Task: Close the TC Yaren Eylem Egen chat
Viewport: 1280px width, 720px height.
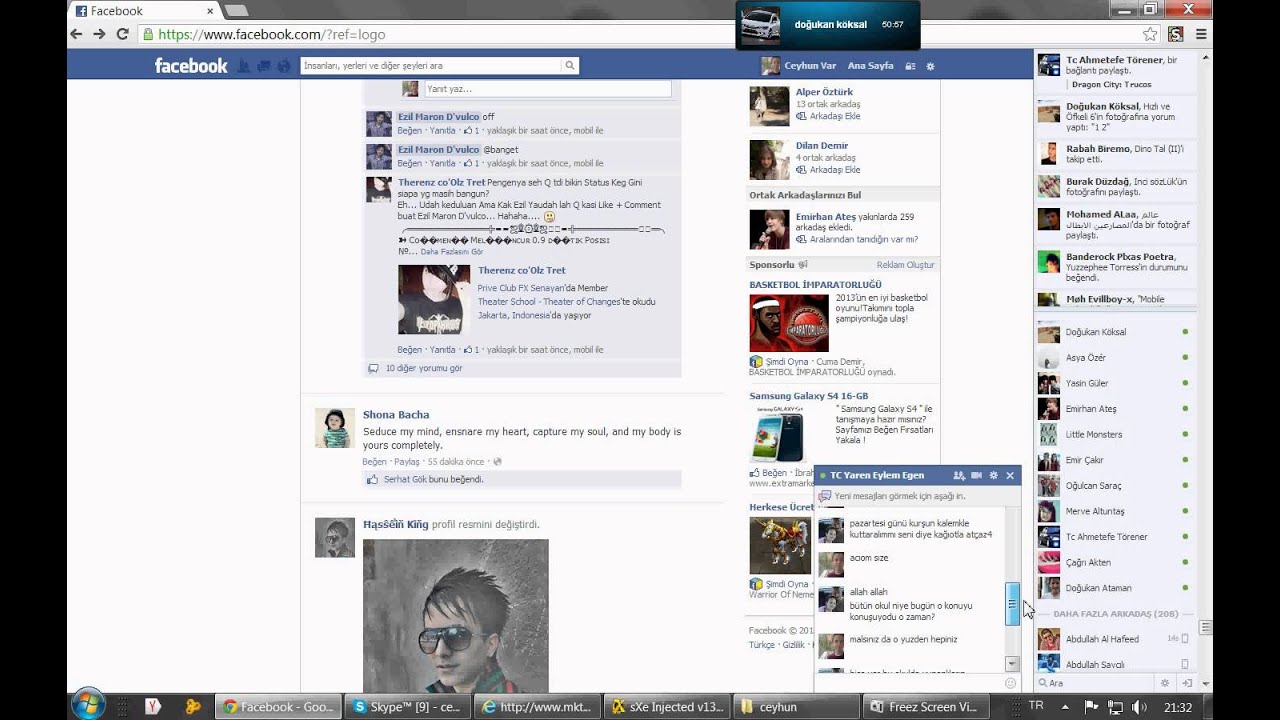Action: [x=1010, y=476]
